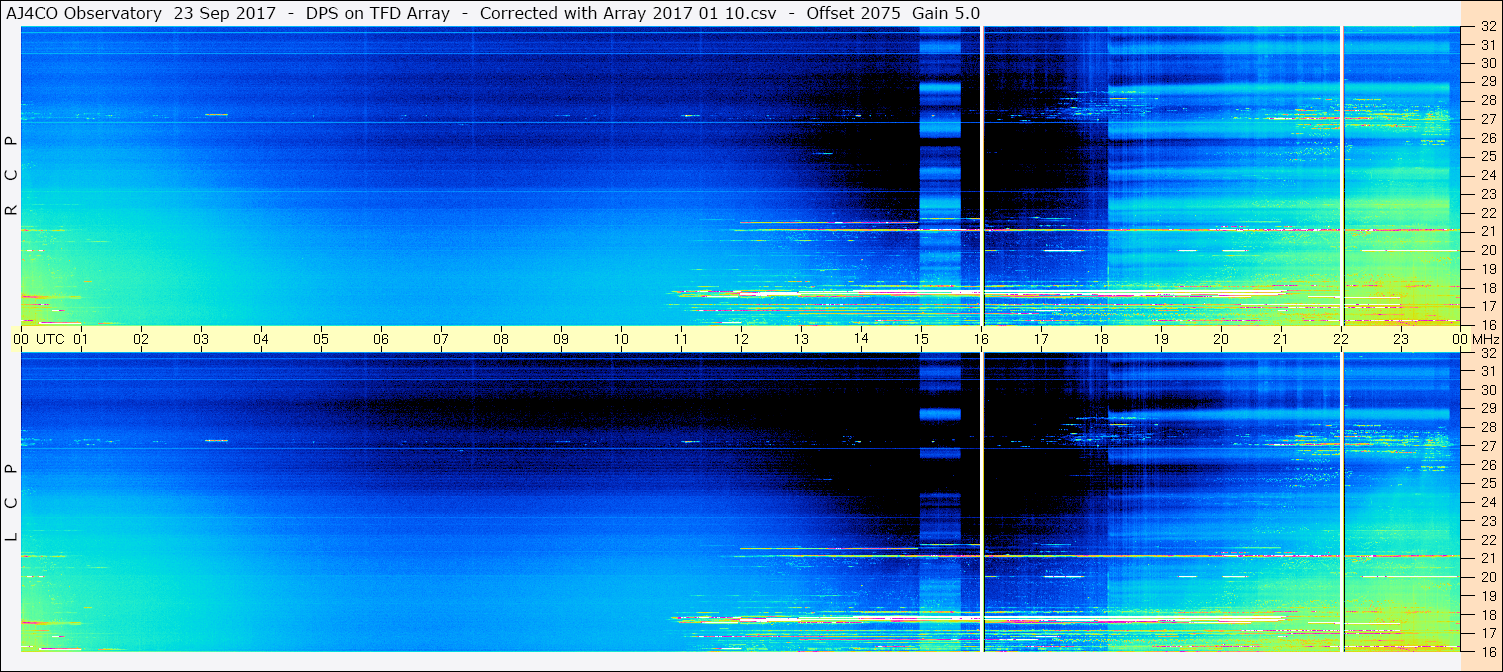
Task: Click the 16 MHz label of LCP panel
Action: point(1488,651)
